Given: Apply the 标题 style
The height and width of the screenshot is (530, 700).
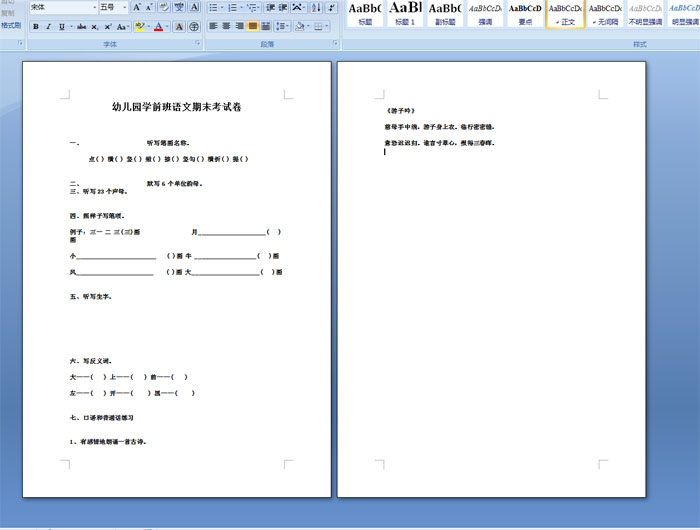Looking at the screenshot, I should pyautogui.click(x=365, y=14).
